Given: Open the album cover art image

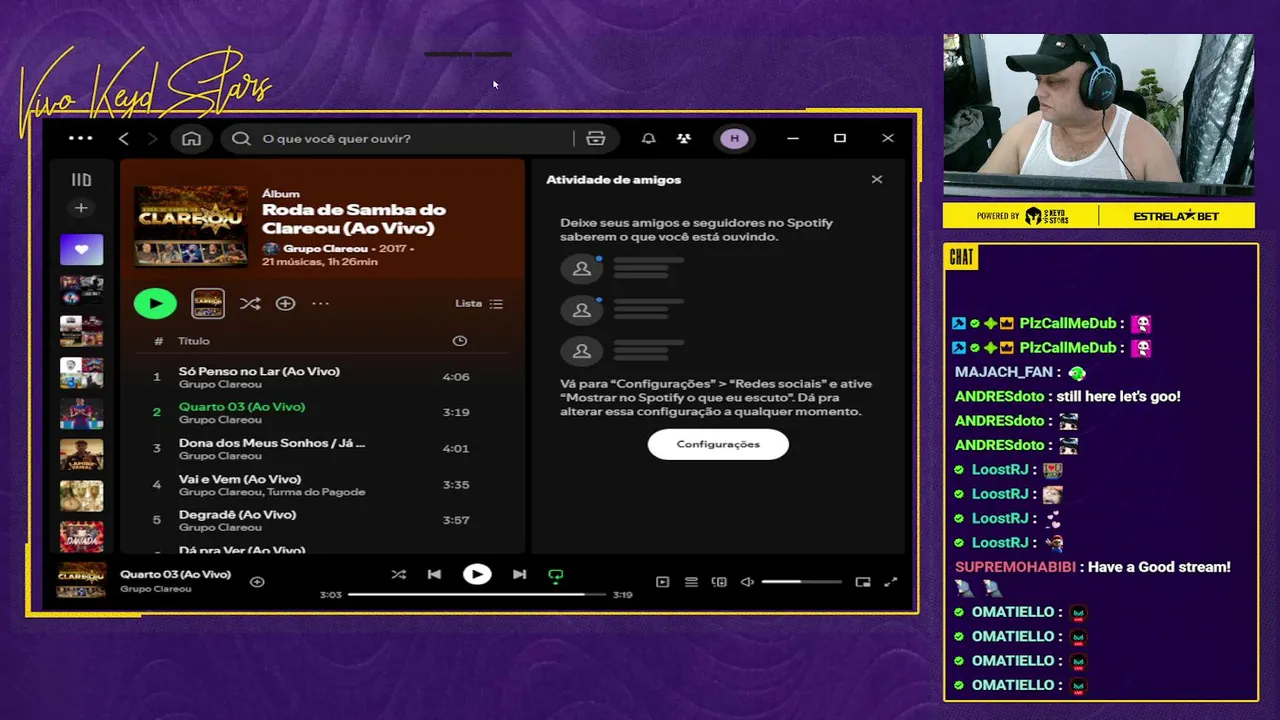Looking at the screenshot, I should click(191, 226).
